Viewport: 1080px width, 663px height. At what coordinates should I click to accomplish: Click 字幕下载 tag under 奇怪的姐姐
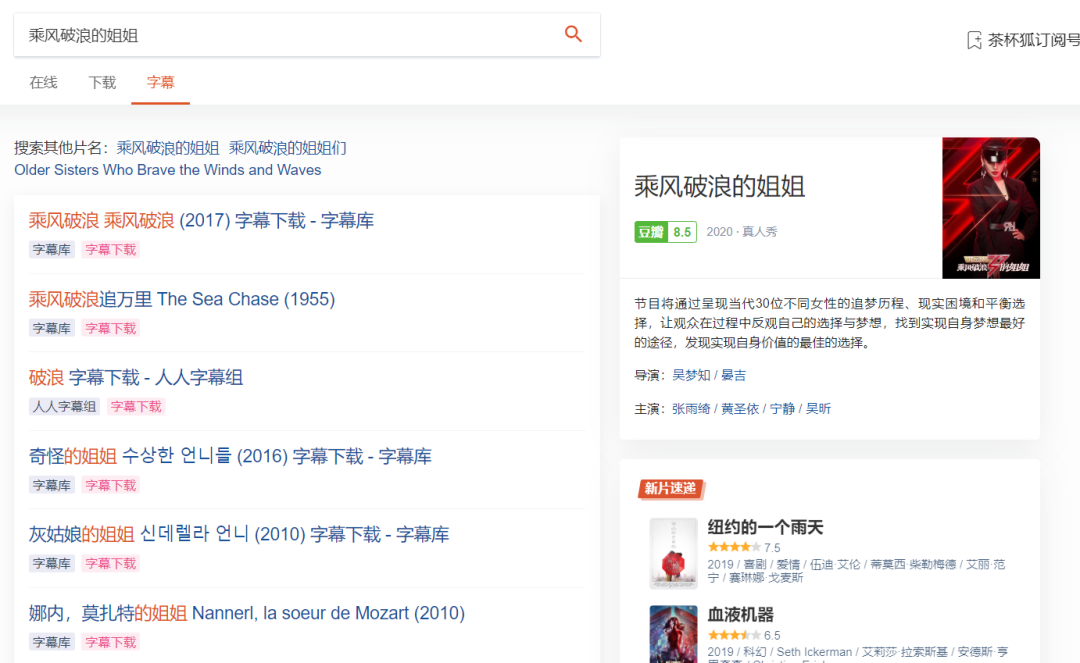click(111, 485)
